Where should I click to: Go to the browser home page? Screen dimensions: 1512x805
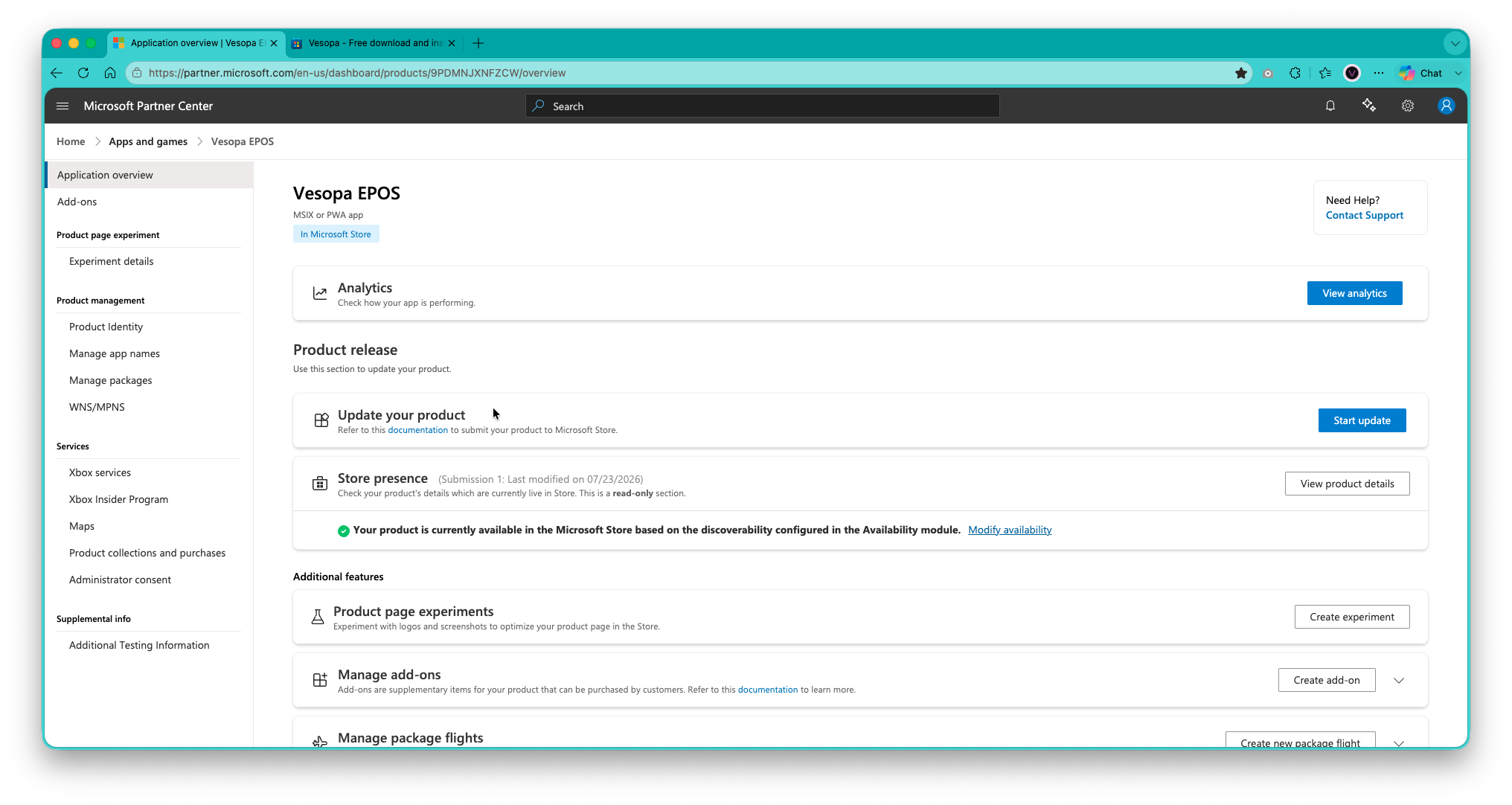(110, 73)
